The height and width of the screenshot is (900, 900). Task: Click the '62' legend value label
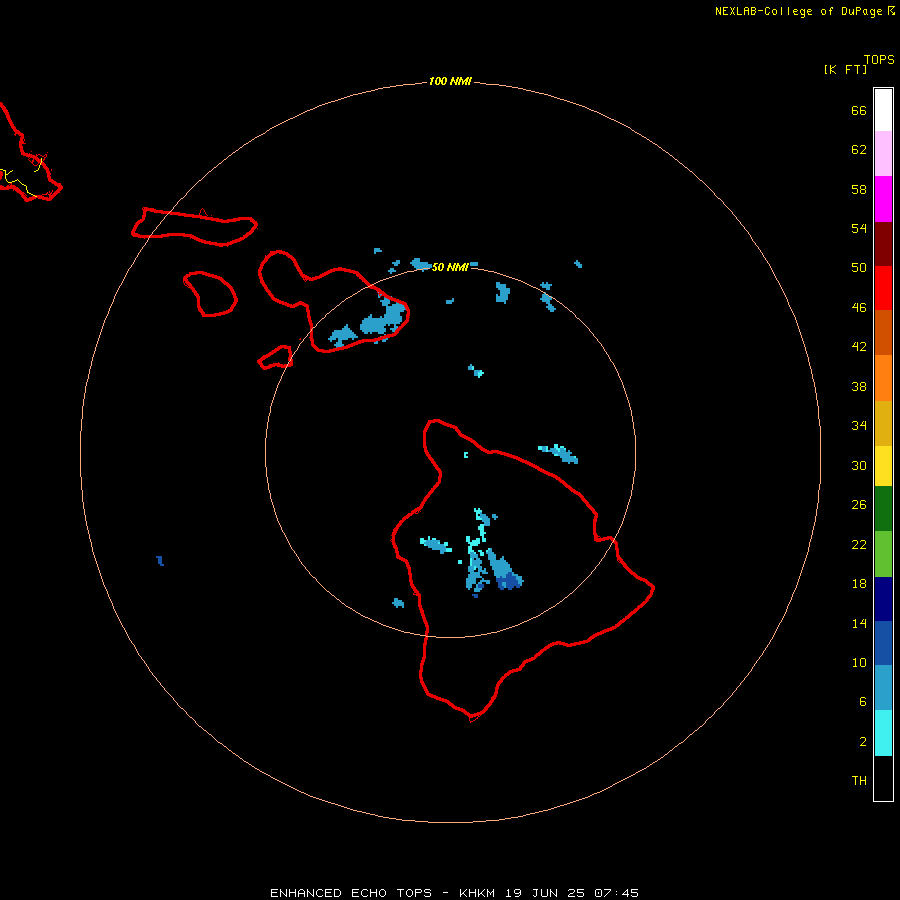(x=859, y=150)
